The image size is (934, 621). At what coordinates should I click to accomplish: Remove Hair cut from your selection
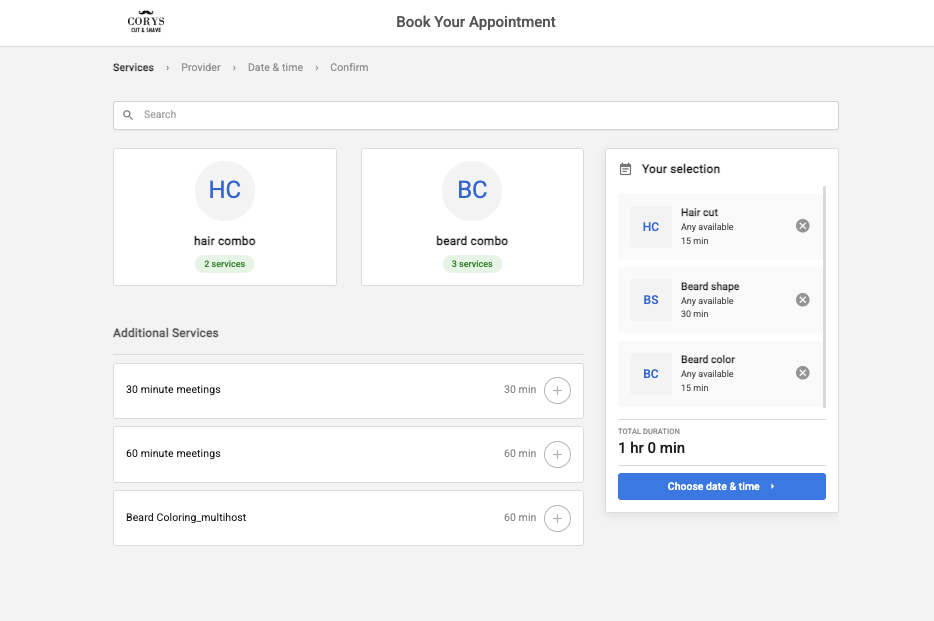(802, 226)
